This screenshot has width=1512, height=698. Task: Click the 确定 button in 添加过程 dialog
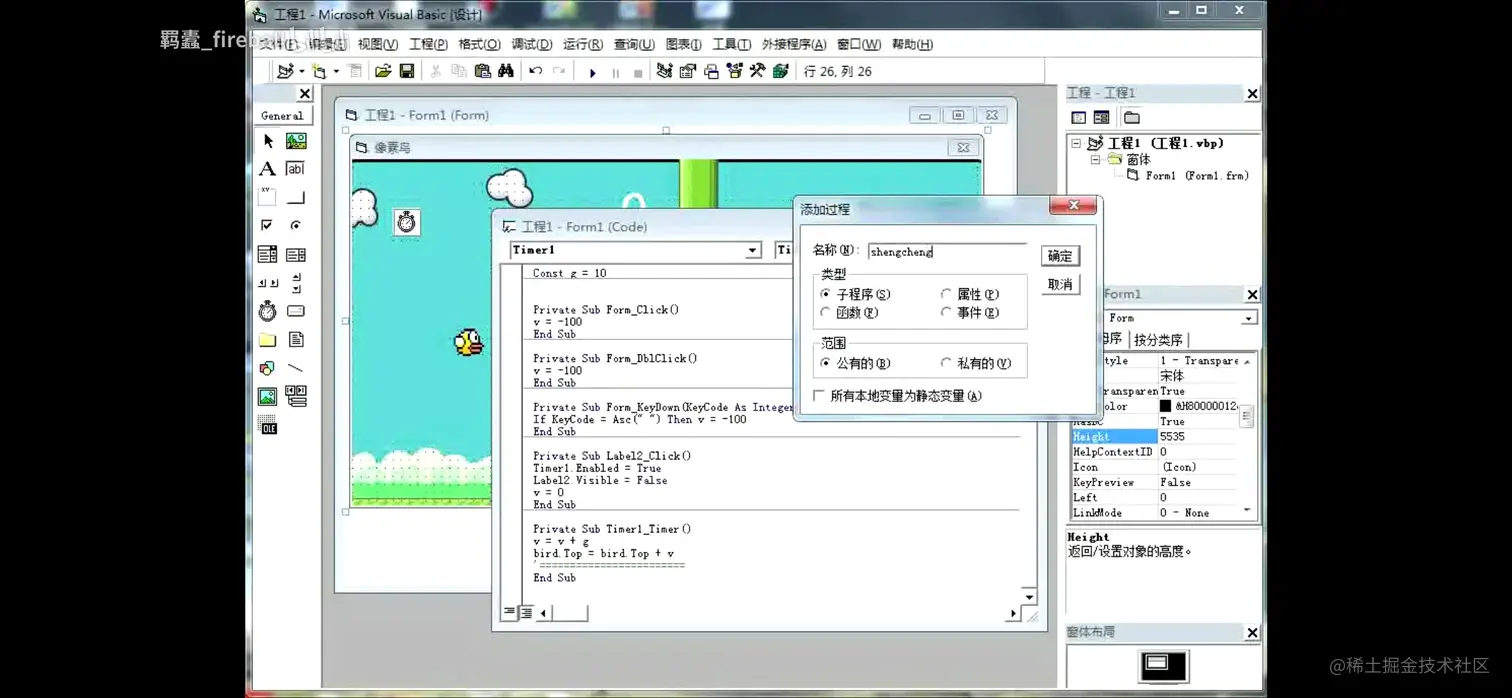click(x=1060, y=256)
